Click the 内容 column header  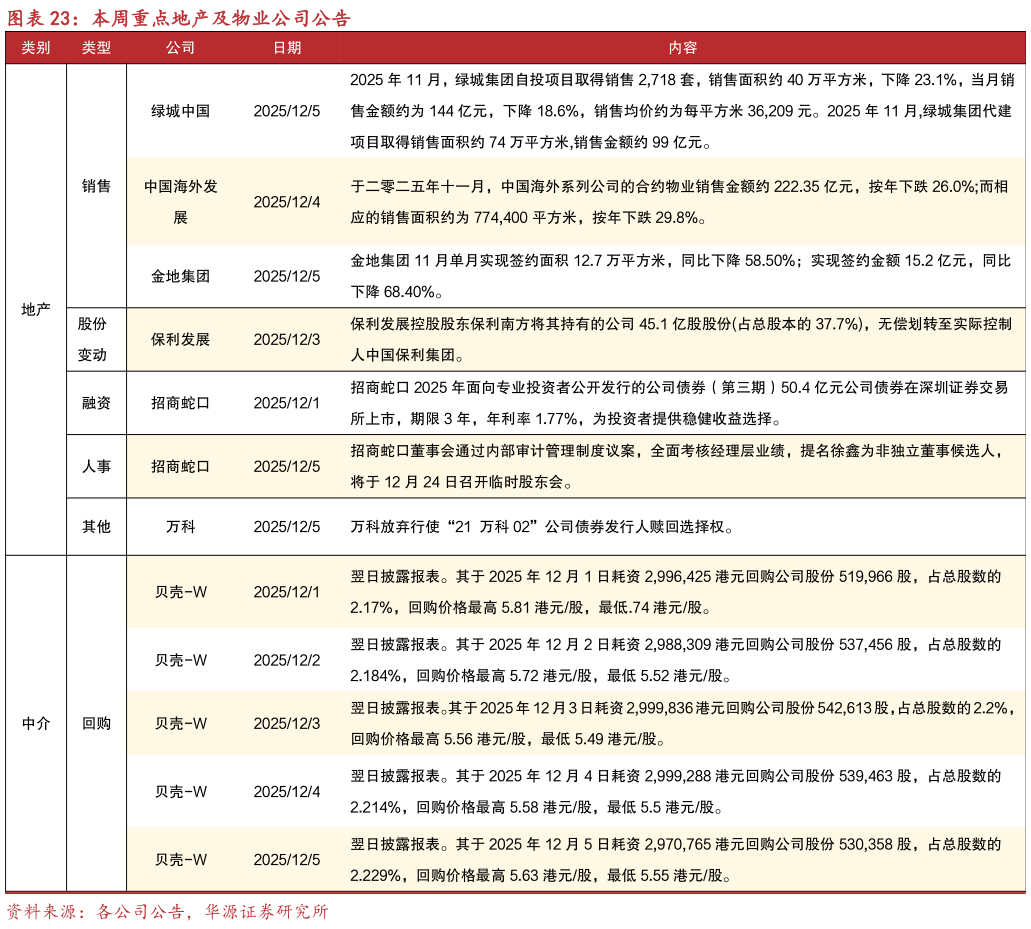[x=683, y=47]
